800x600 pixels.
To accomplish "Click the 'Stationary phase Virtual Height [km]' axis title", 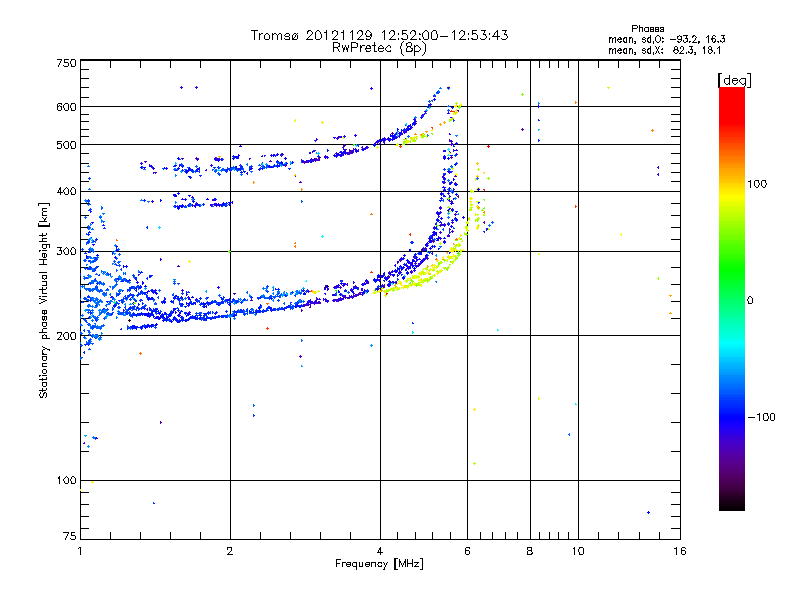I will pos(44,300).
